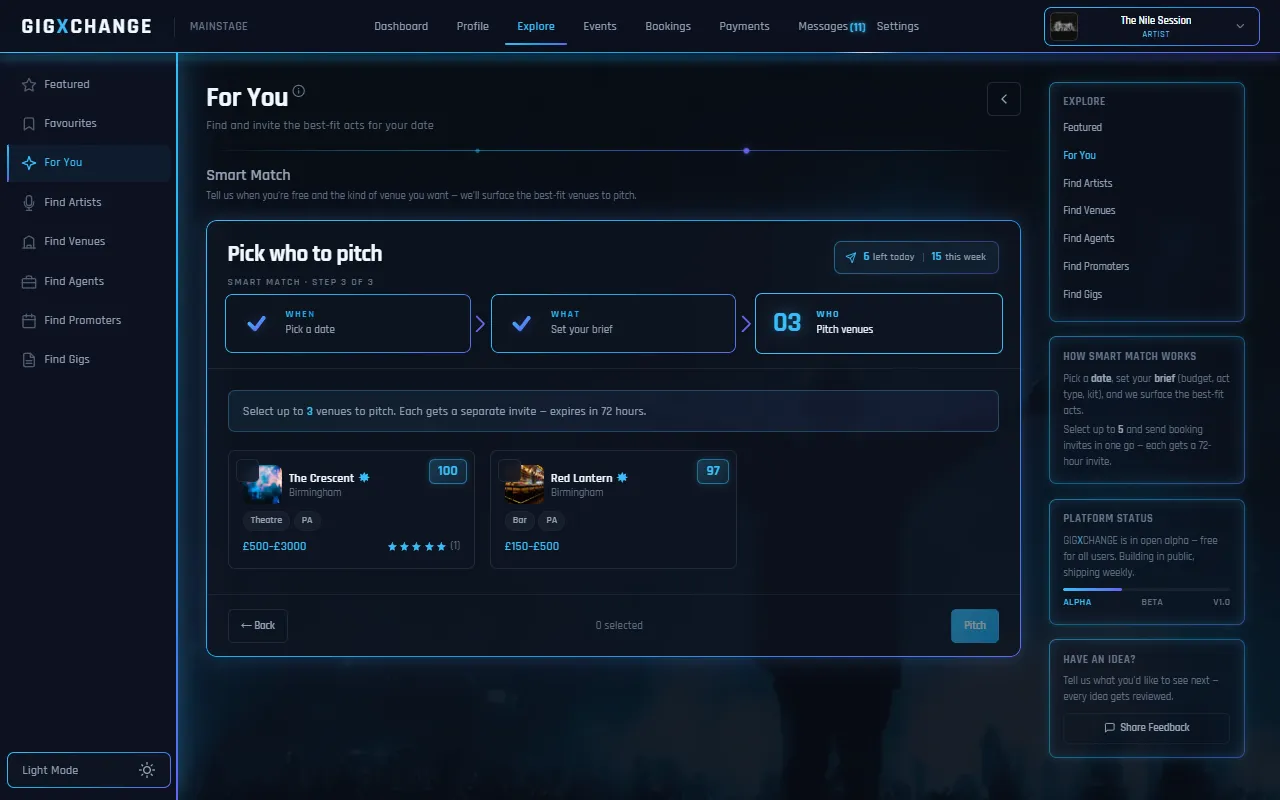This screenshot has height=800, width=1280.
Task: Toggle Light Mode with the sun icon
Action: tap(147, 770)
